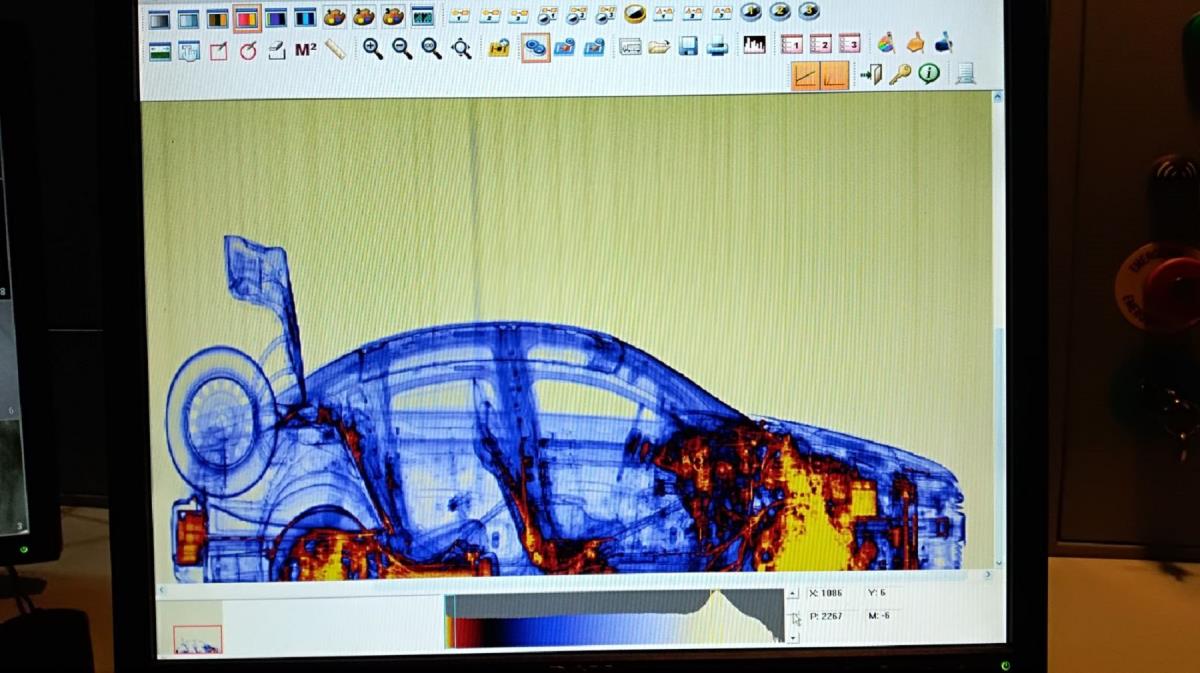Viewport: 1200px width, 673px height.
Task: Open image file with folder icon
Action: [x=659, y=46]
